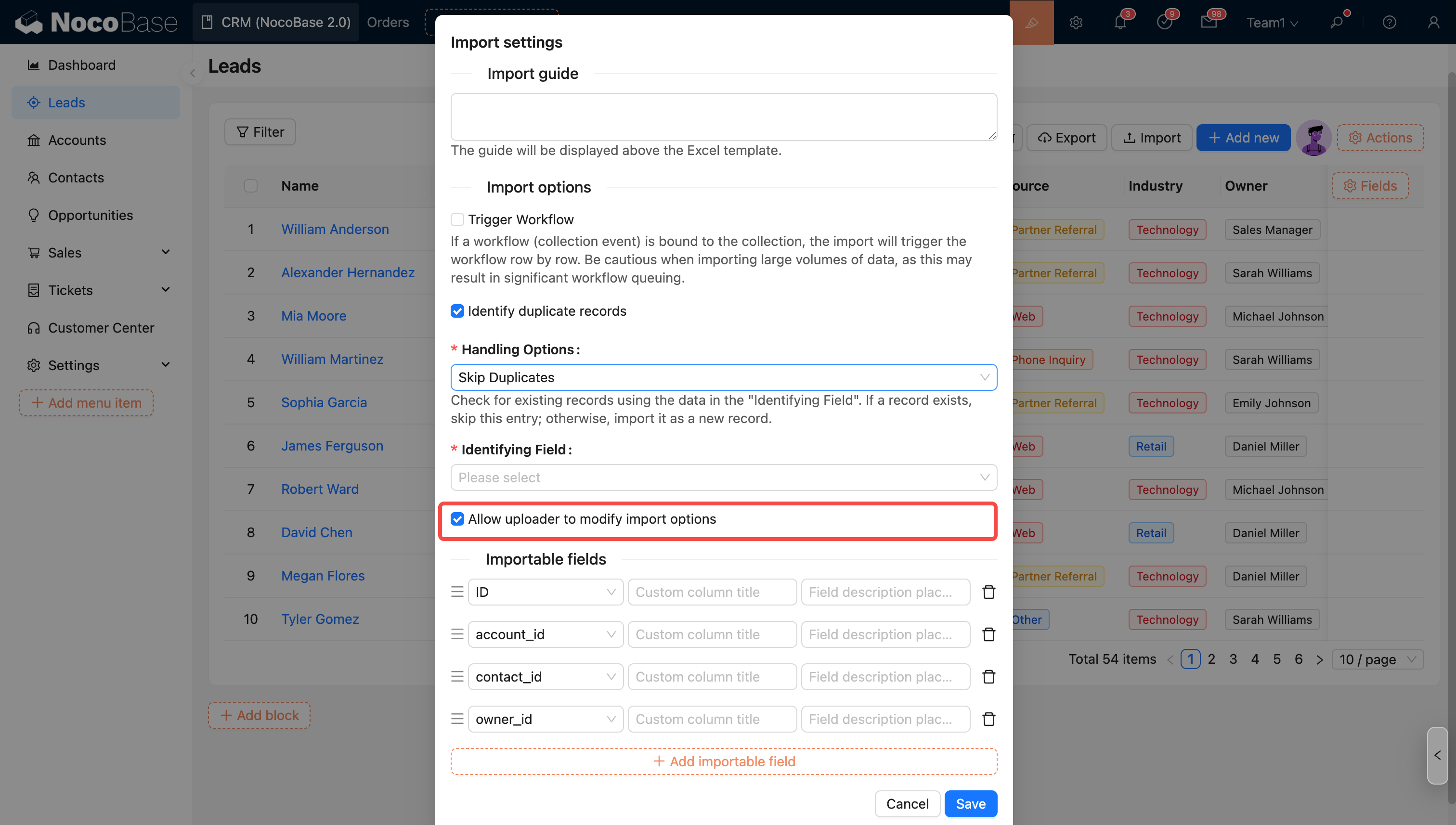The height and width of the screenshot is (825, 1456).
Task: Go to Opportunities in the sidebar
Action: (x=90, y=215)
